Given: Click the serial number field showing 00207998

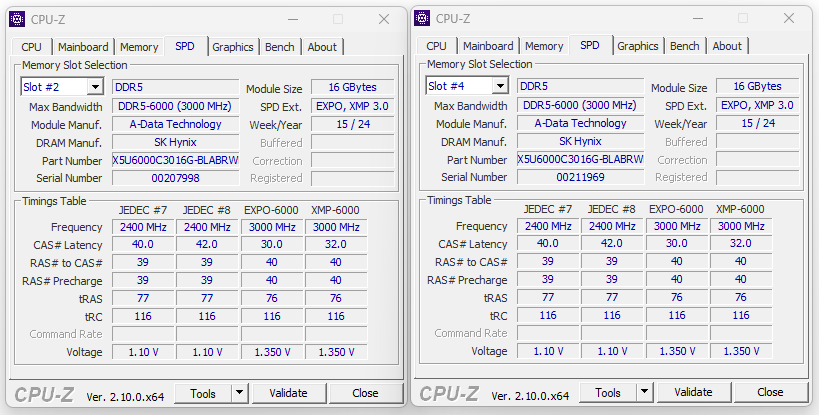Looking at the screenshot, I should coord(175,178).
